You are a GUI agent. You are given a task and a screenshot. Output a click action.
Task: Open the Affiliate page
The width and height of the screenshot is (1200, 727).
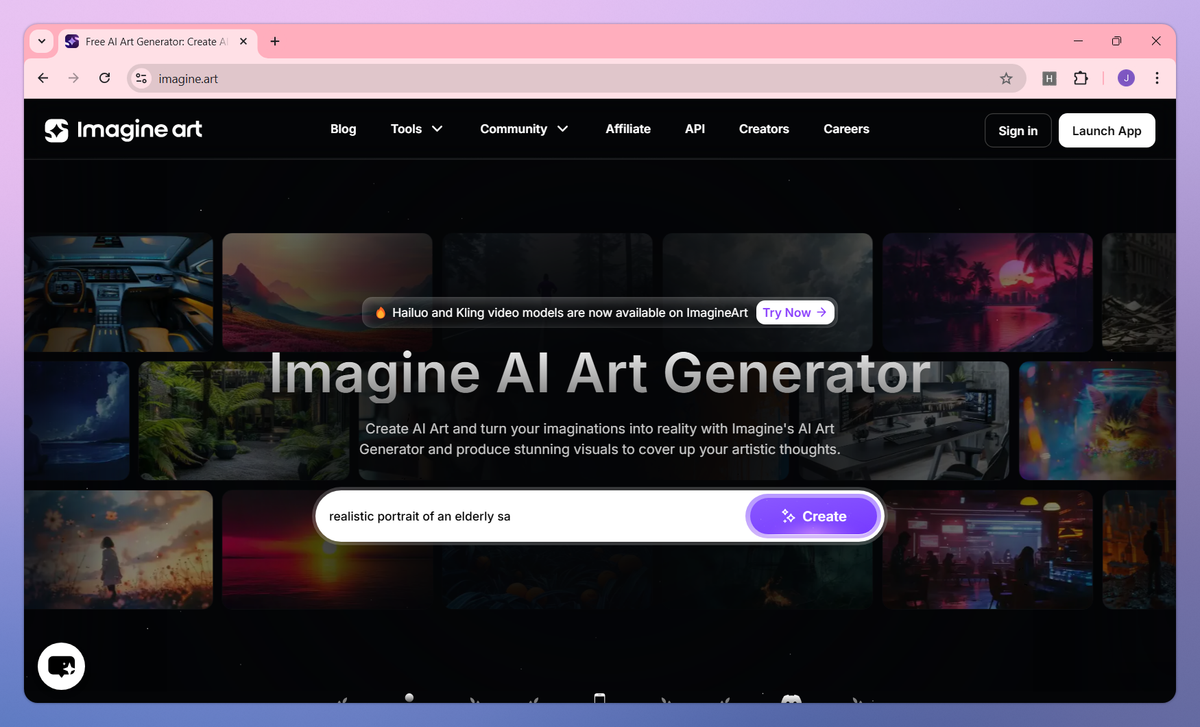click(628, 129)
